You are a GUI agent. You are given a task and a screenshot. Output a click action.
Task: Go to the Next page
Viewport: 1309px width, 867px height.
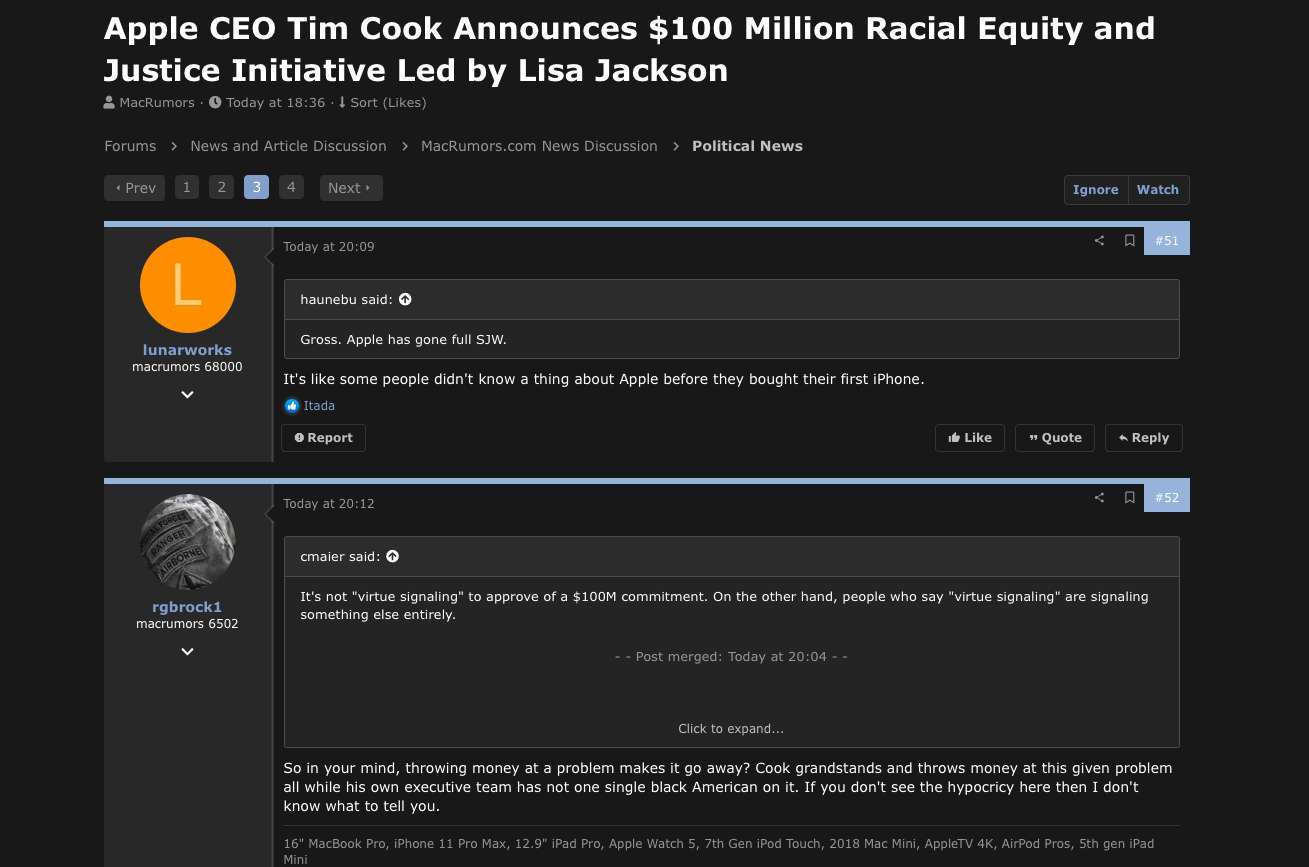351,188
